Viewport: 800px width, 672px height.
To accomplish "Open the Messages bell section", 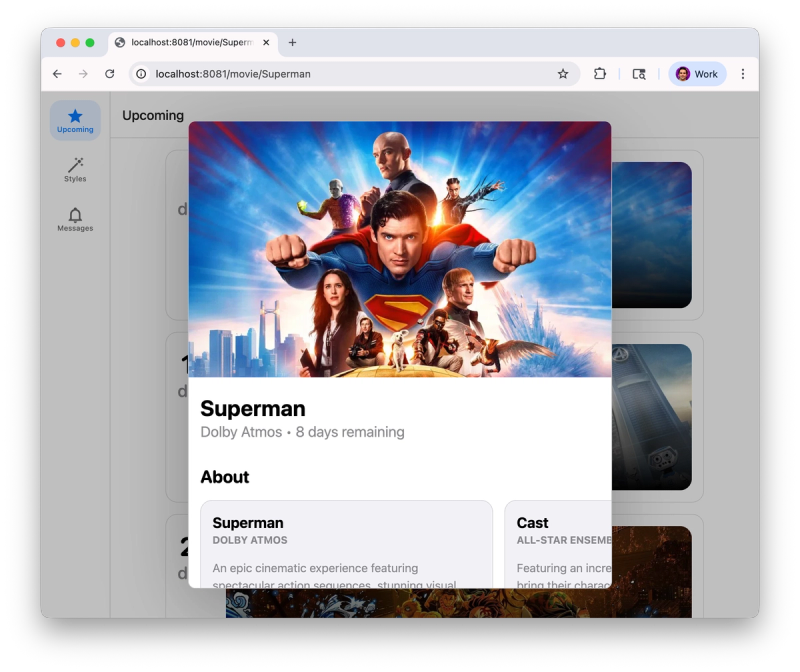I will (x=74, y=218).
